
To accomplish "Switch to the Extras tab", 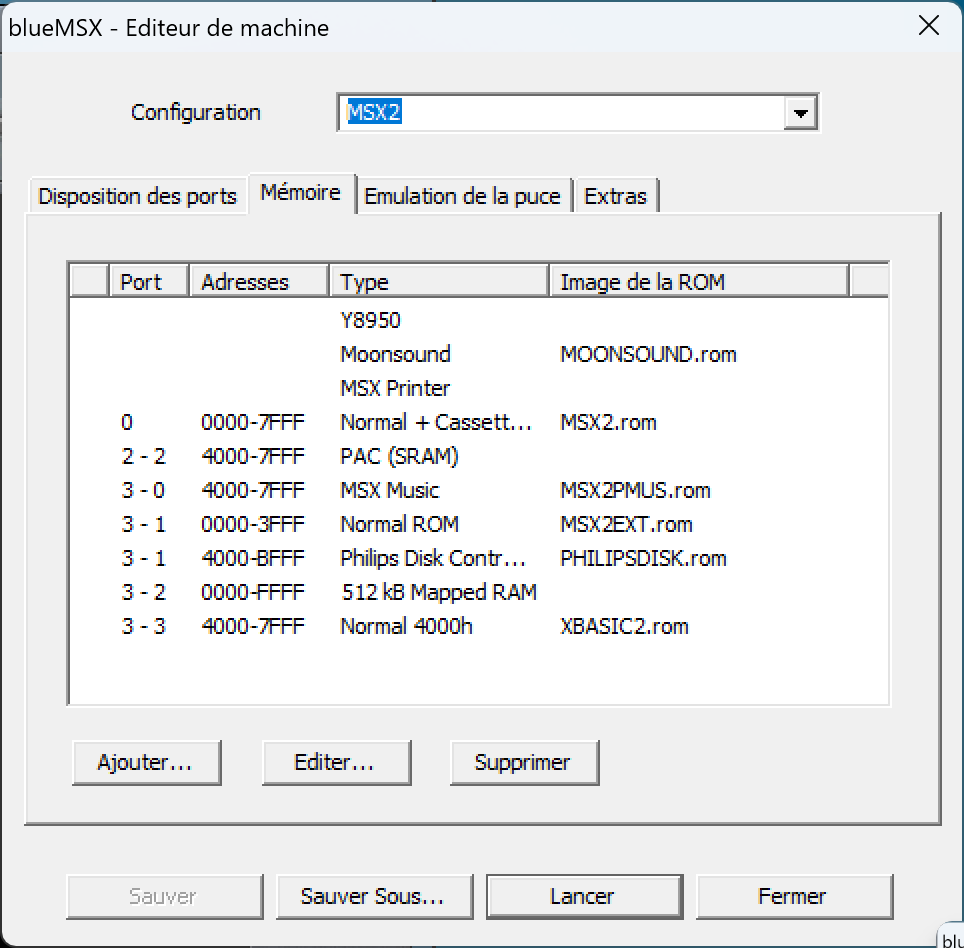I will pos(615,196).
